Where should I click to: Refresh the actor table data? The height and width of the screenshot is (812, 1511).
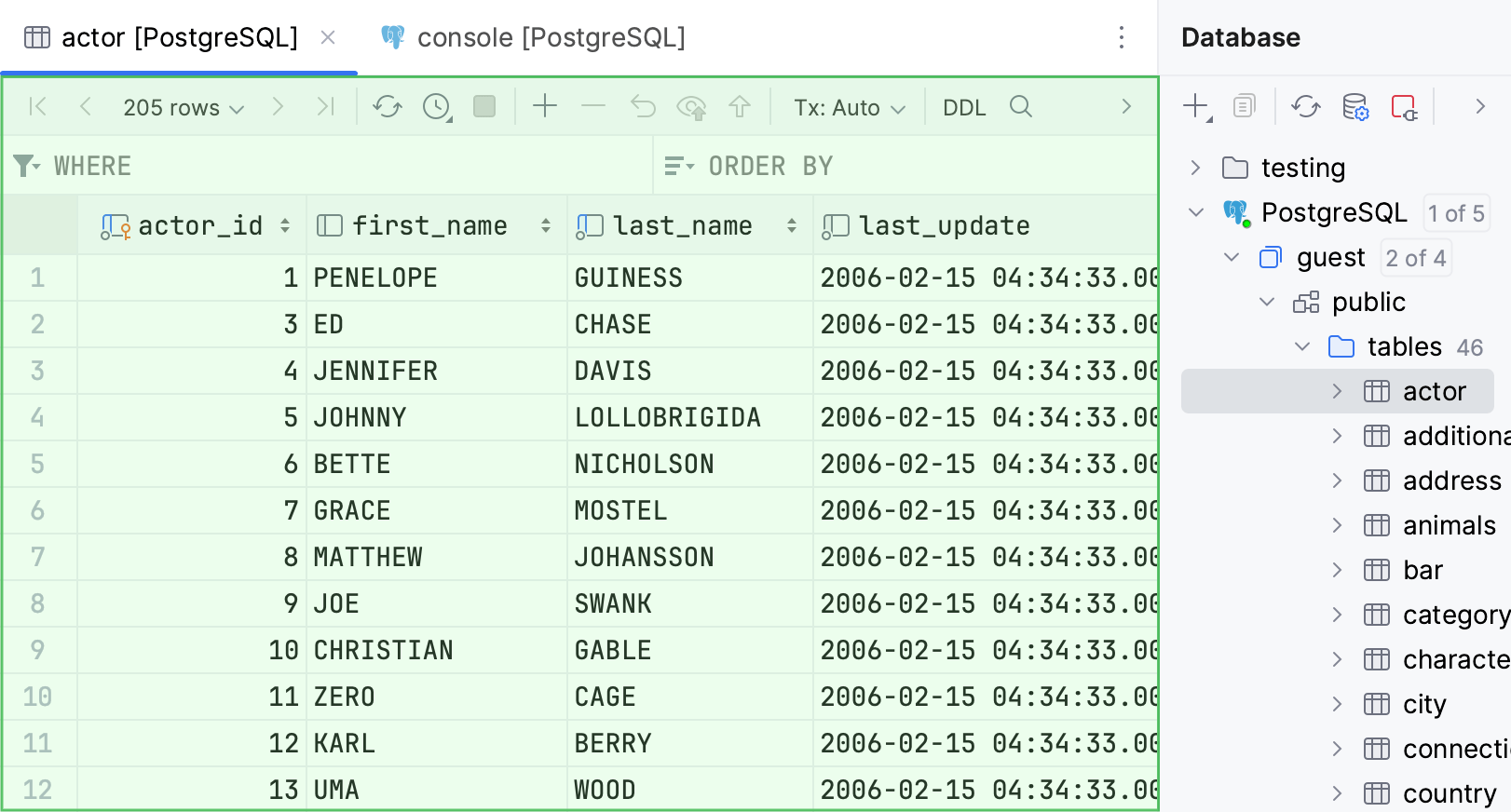point(387,107)
